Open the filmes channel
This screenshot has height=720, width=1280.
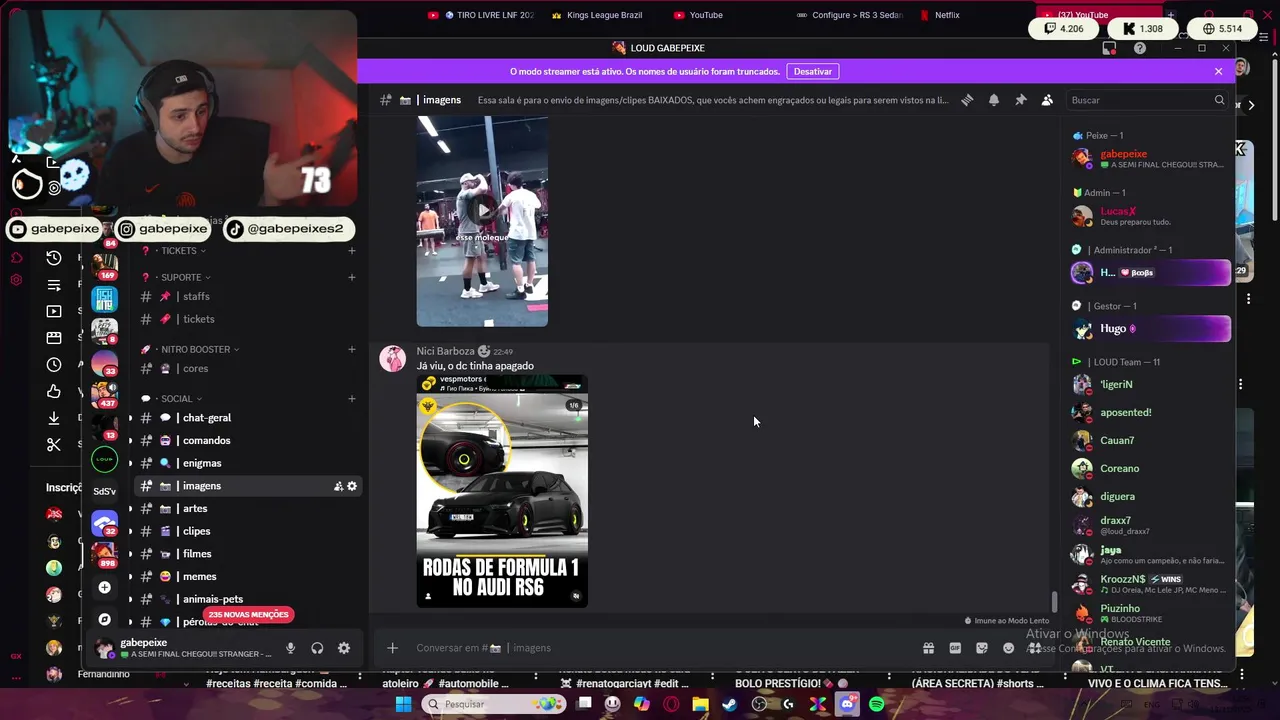point(247,554)
